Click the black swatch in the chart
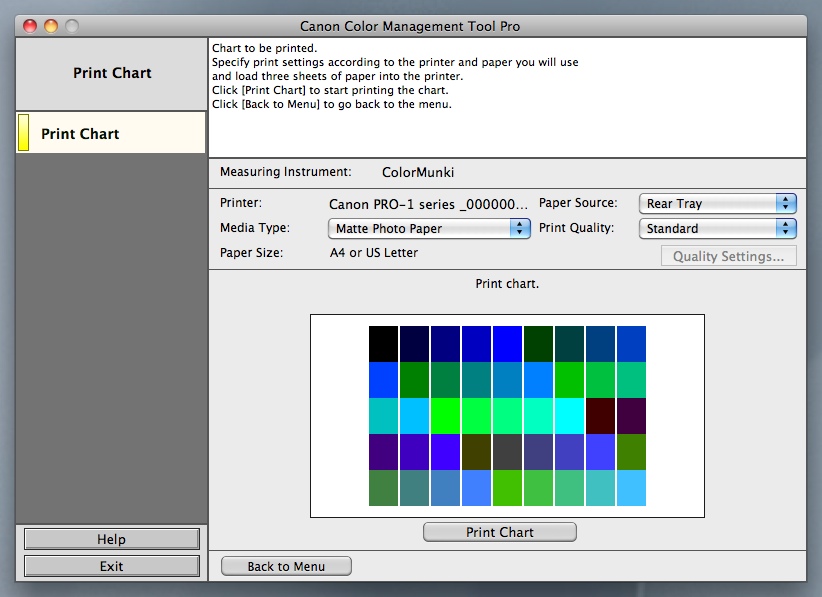This screenshot has height=597, width=822. point(383,343)
